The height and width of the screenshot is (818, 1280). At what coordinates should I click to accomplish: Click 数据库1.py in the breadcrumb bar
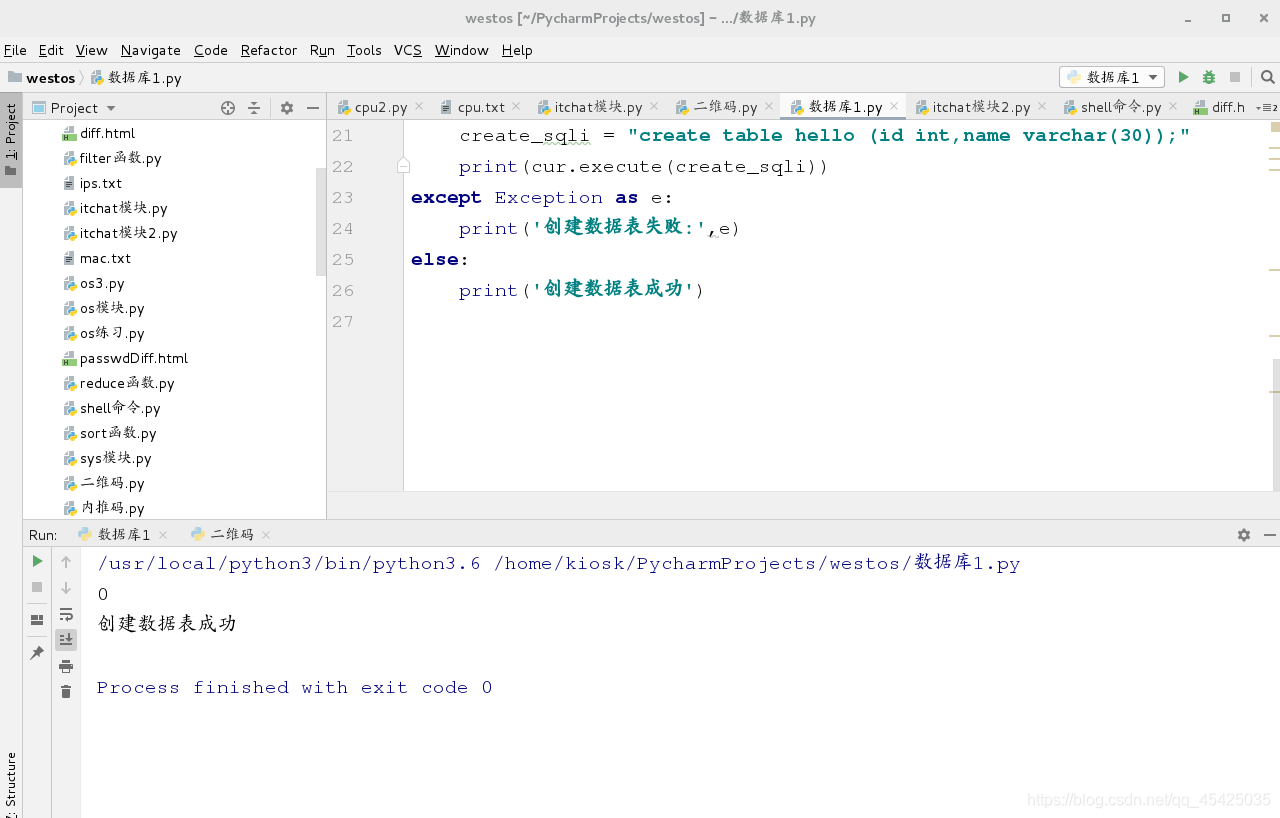144,77
